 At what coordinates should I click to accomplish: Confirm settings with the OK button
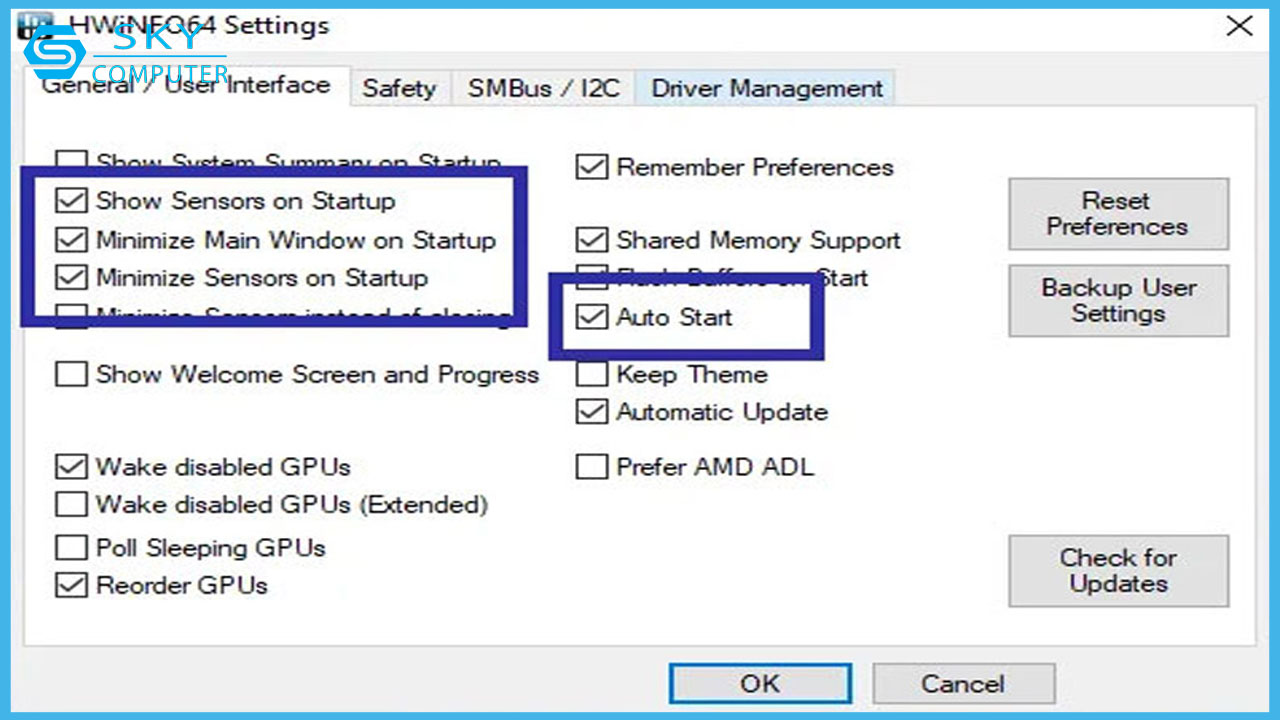(760, 684)
